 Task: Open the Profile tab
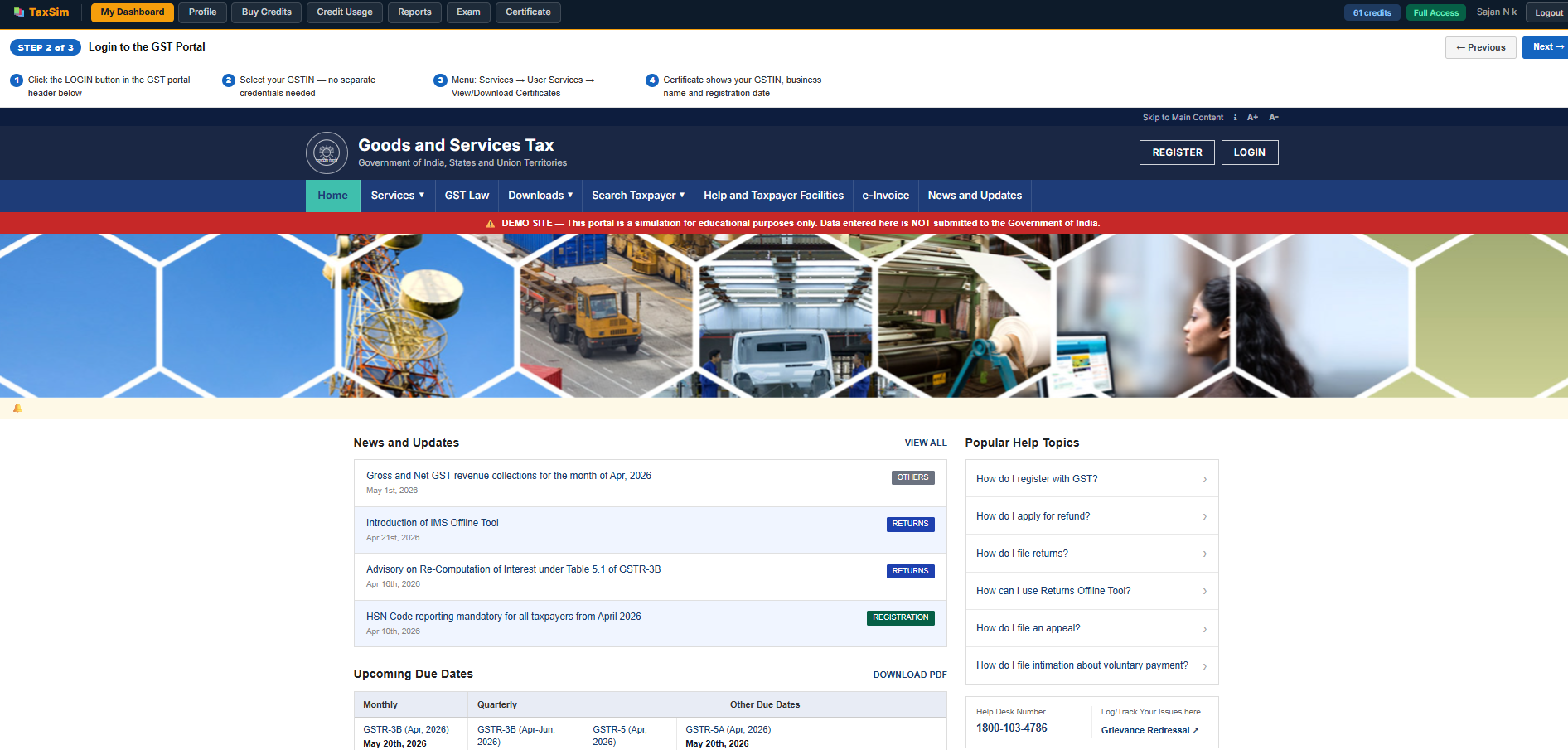click(202, 12)
